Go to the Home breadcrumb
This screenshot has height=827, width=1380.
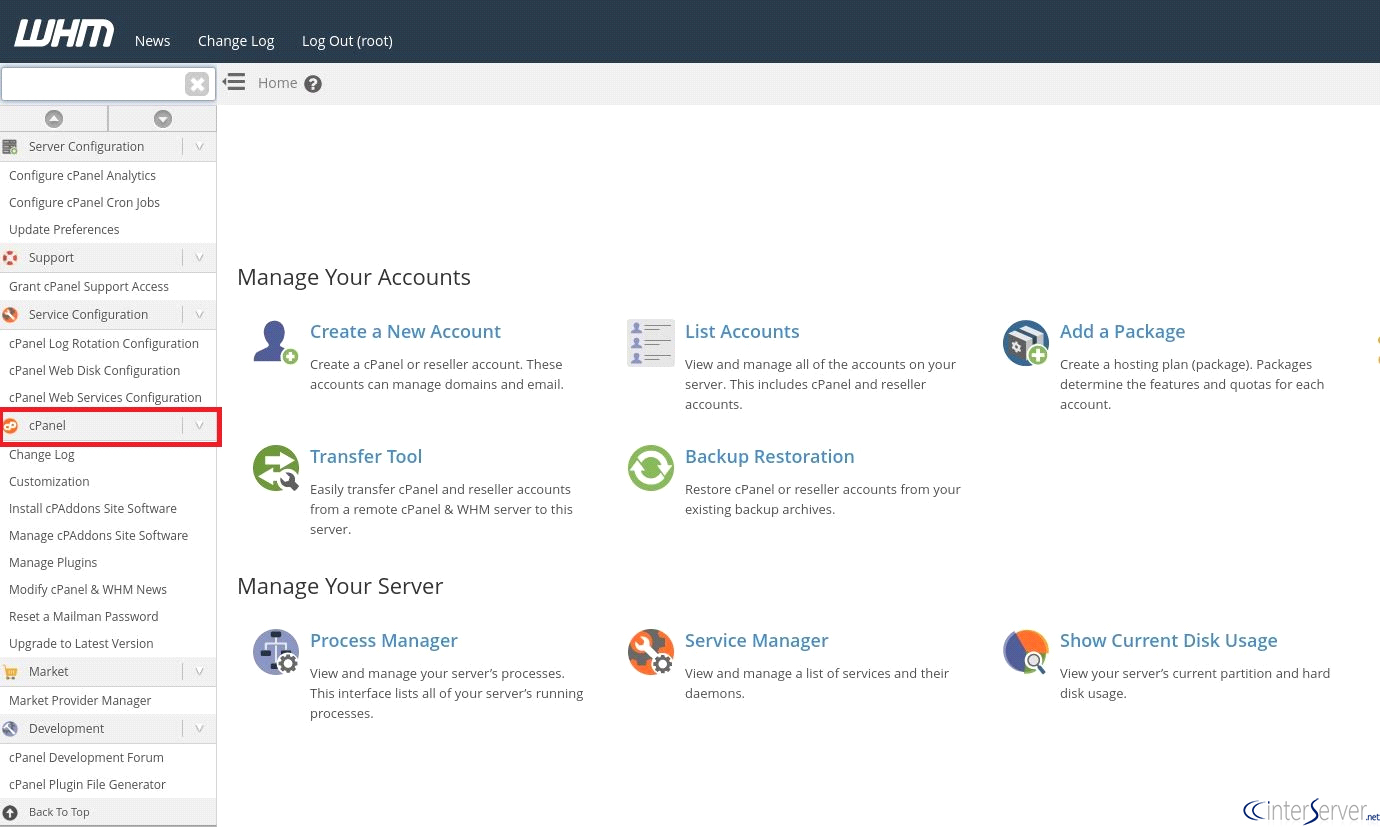(277, 83)
